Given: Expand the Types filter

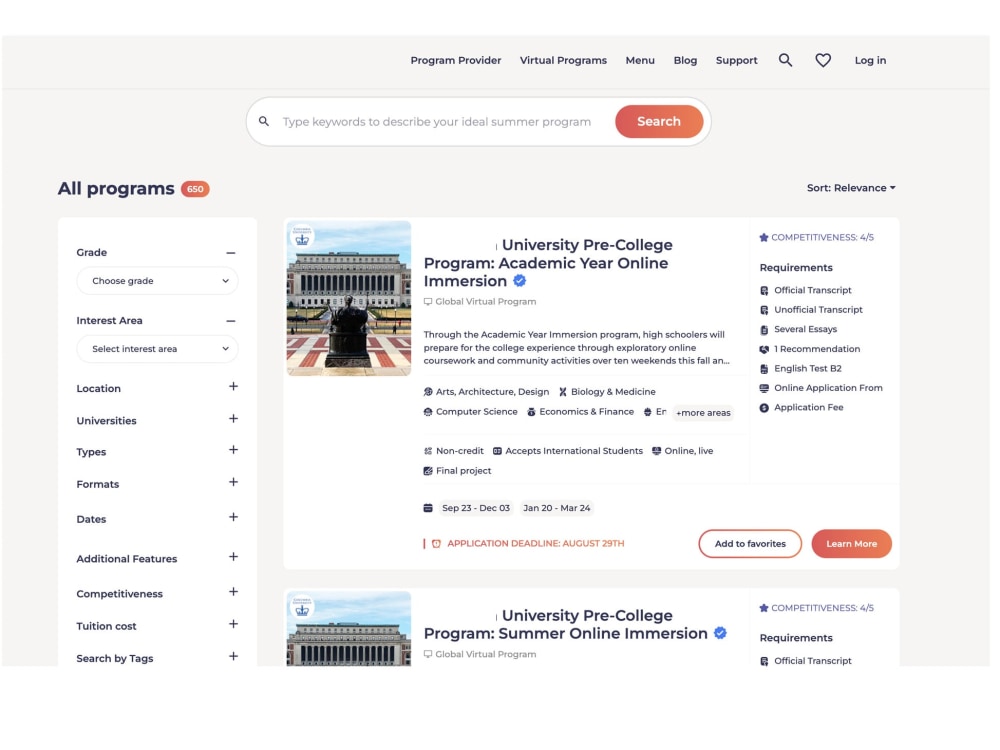Looking at the screenshot, I should tap(233, 450).
